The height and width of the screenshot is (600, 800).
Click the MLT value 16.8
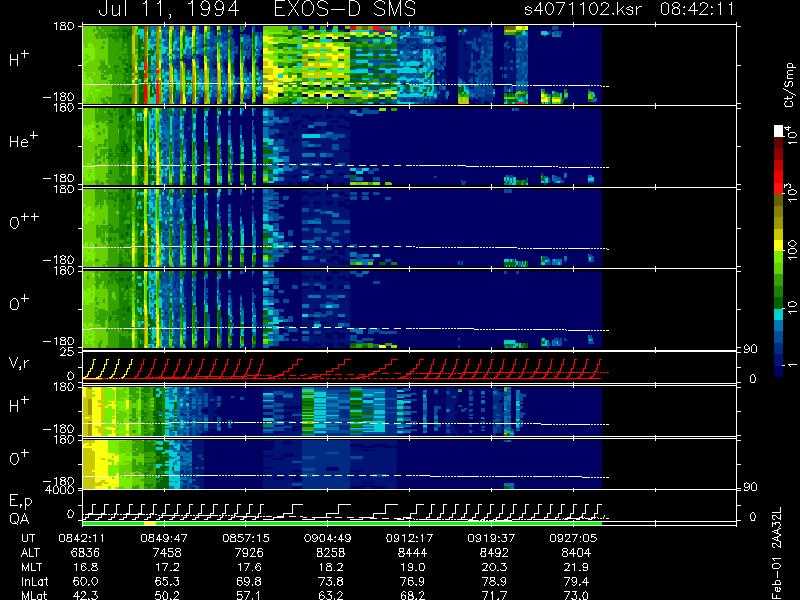(85, 567)
